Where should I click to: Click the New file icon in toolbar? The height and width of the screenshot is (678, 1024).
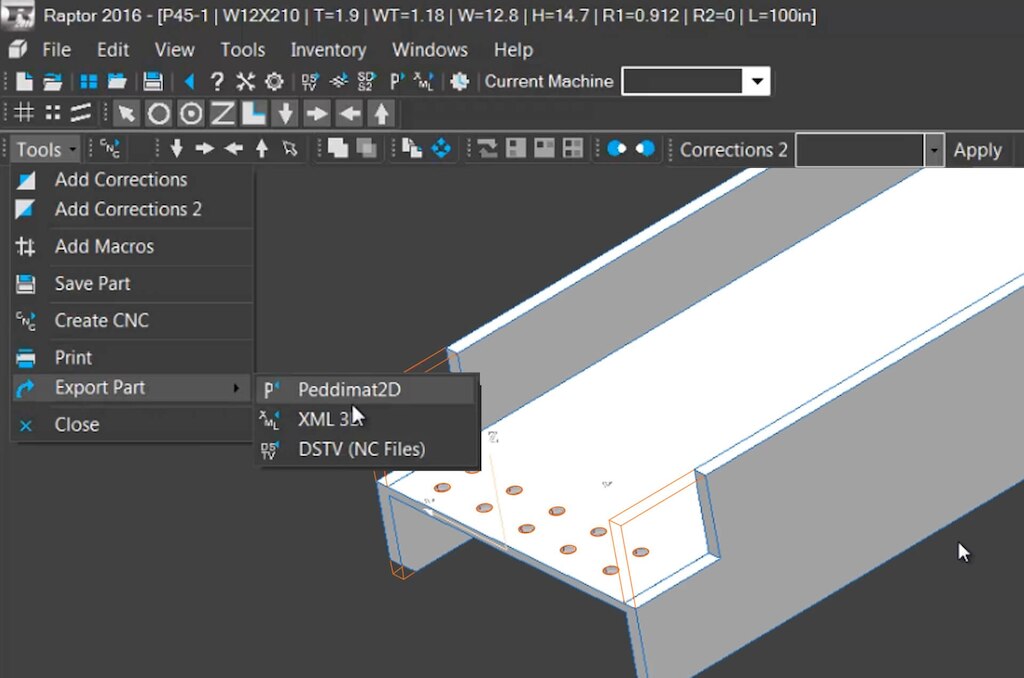[x=24, y=82]
